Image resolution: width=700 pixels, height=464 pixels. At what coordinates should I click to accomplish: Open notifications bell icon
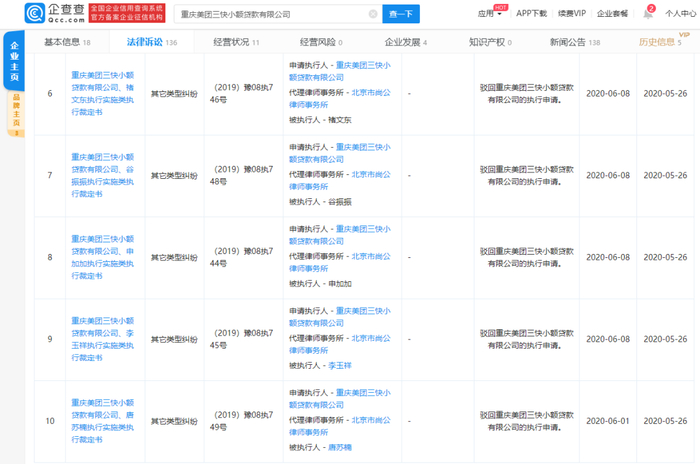click(648, 14)
